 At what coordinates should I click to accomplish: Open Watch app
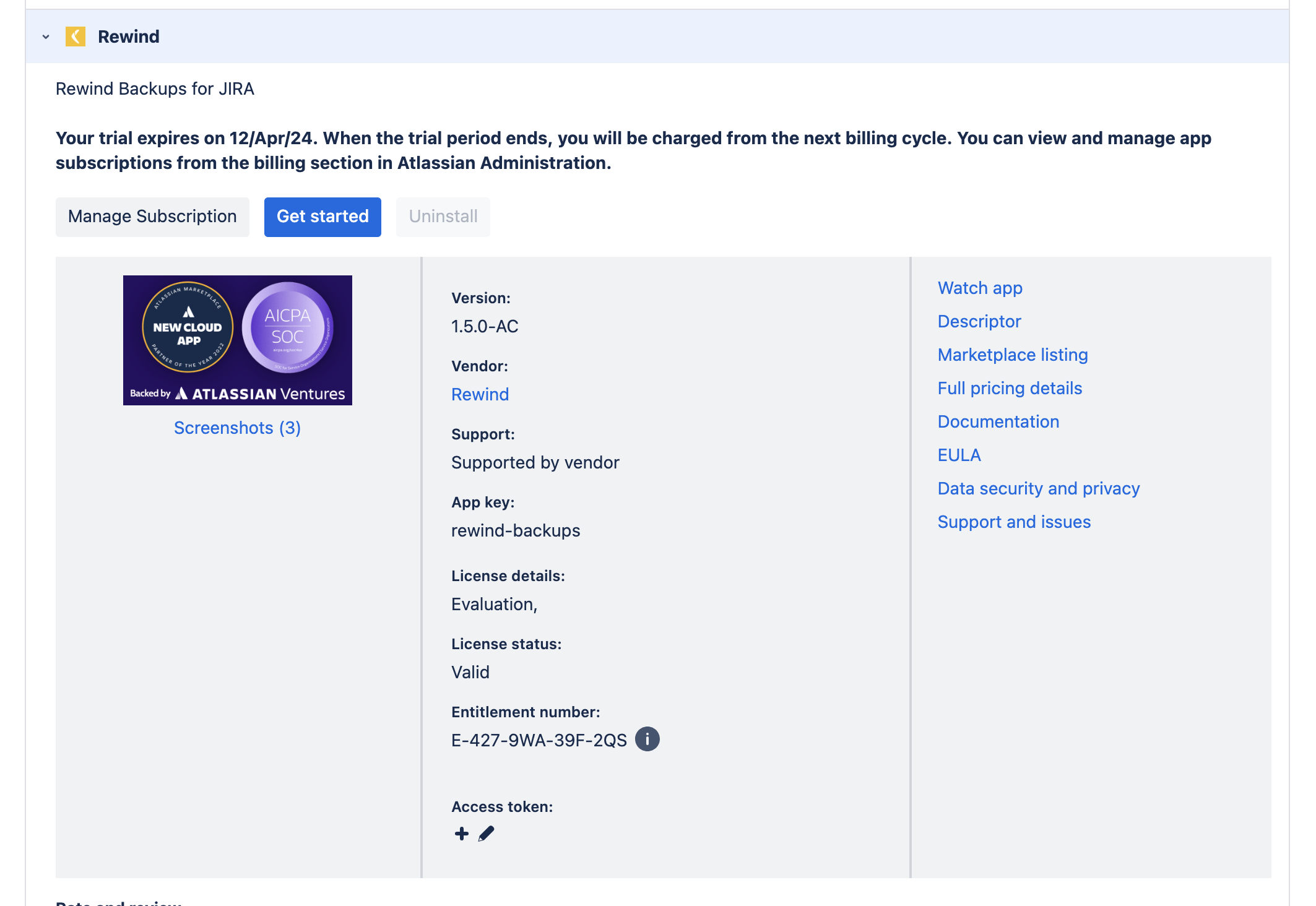pyautogui.click(x=980, y=288)
